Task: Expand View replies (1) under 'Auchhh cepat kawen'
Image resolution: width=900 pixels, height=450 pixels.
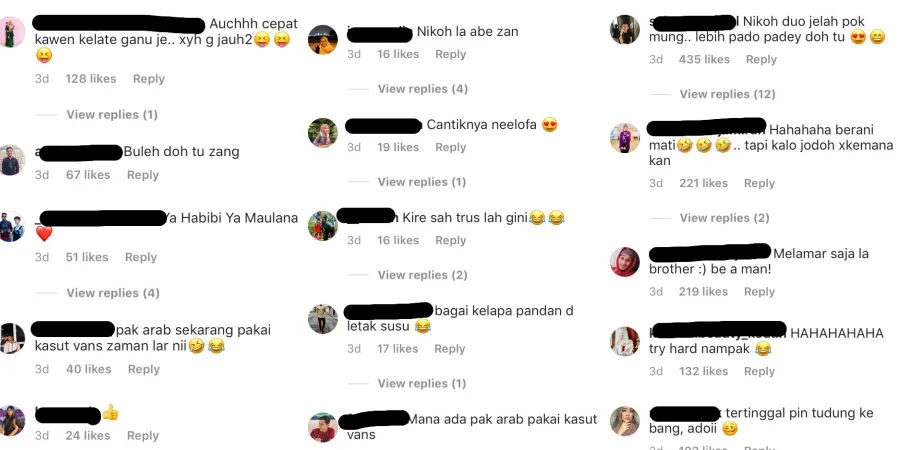Action: pos(112,114)
